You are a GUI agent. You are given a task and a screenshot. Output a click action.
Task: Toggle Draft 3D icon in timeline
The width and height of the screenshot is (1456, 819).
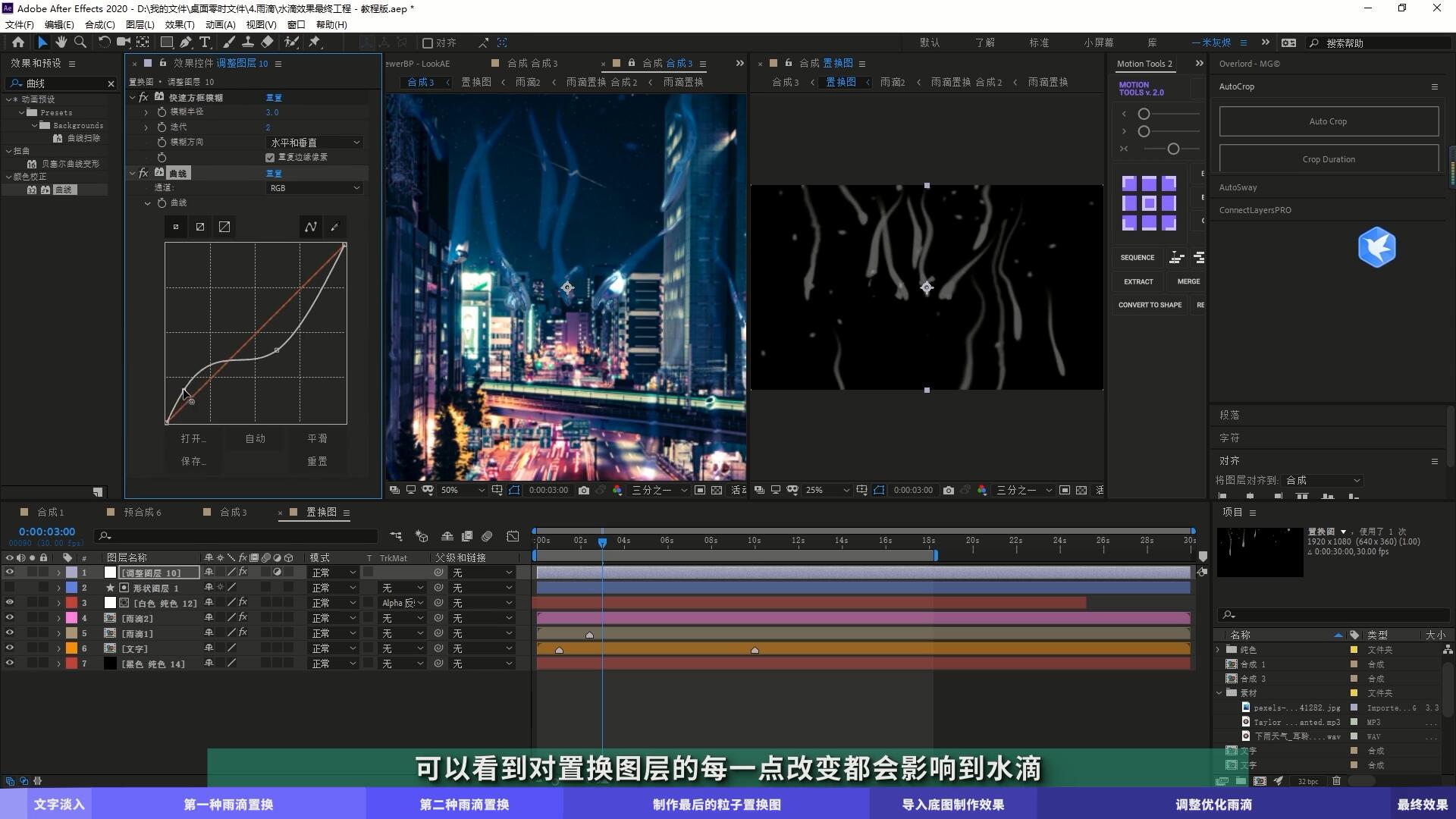pos(422,537)
